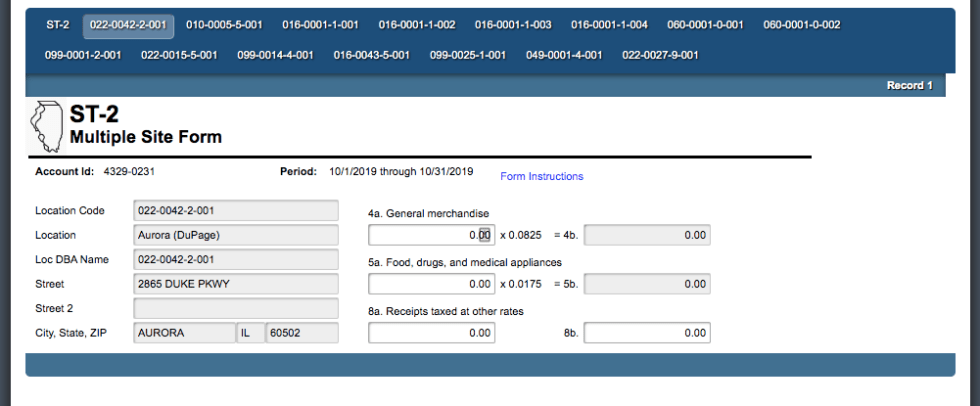
Task: Click the Location Code field
Action: (235, 211)
